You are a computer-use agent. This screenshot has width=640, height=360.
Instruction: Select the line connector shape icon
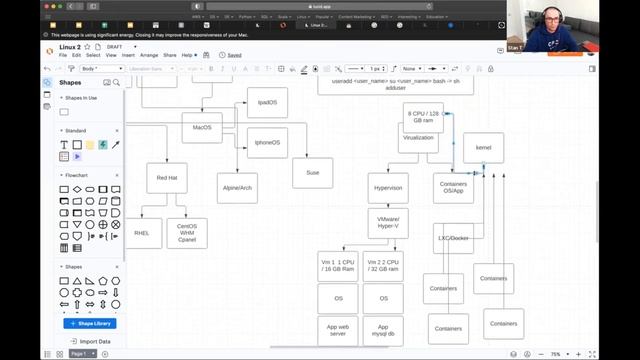[x=394, y=69]
